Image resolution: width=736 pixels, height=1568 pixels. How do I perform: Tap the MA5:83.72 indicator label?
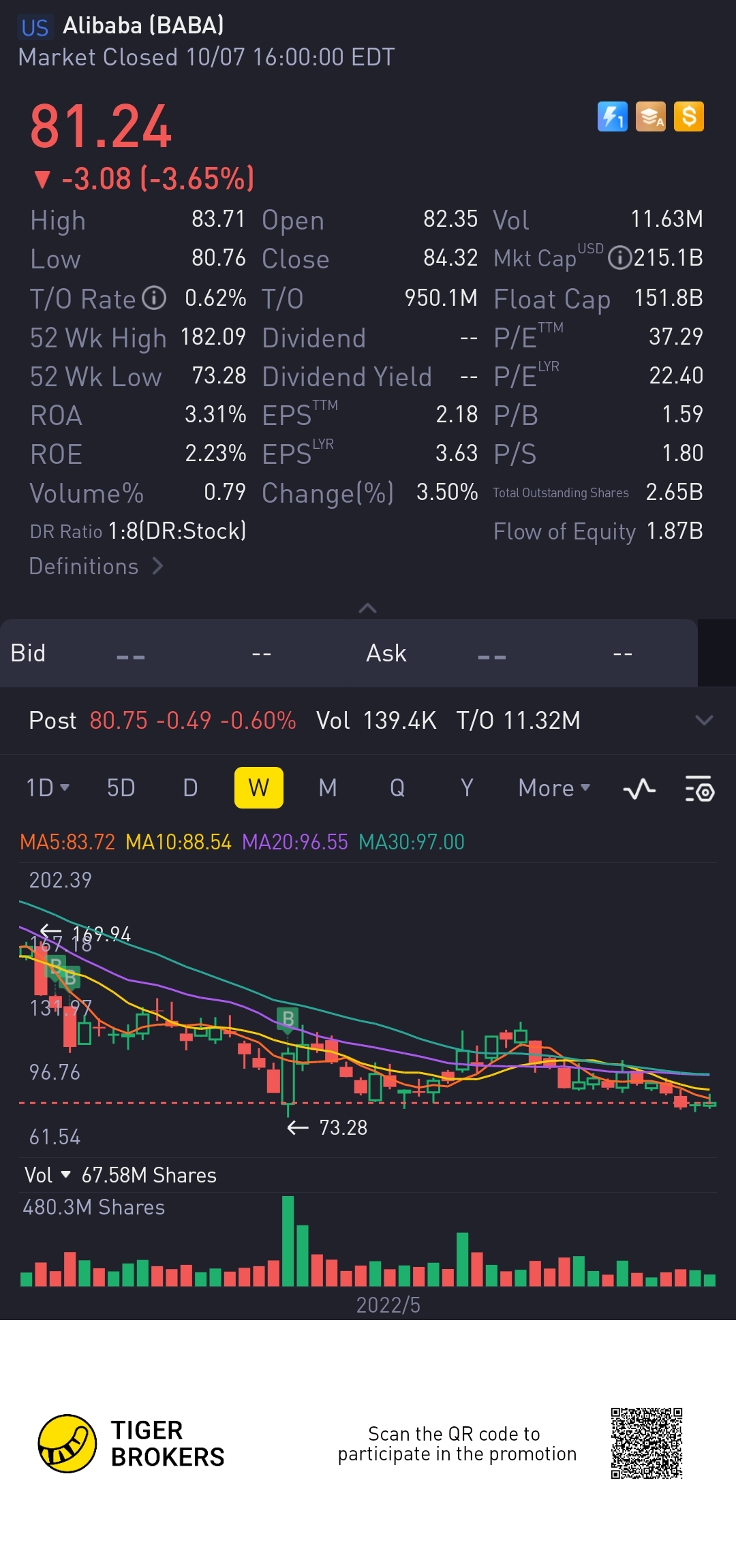pos(67,842)
